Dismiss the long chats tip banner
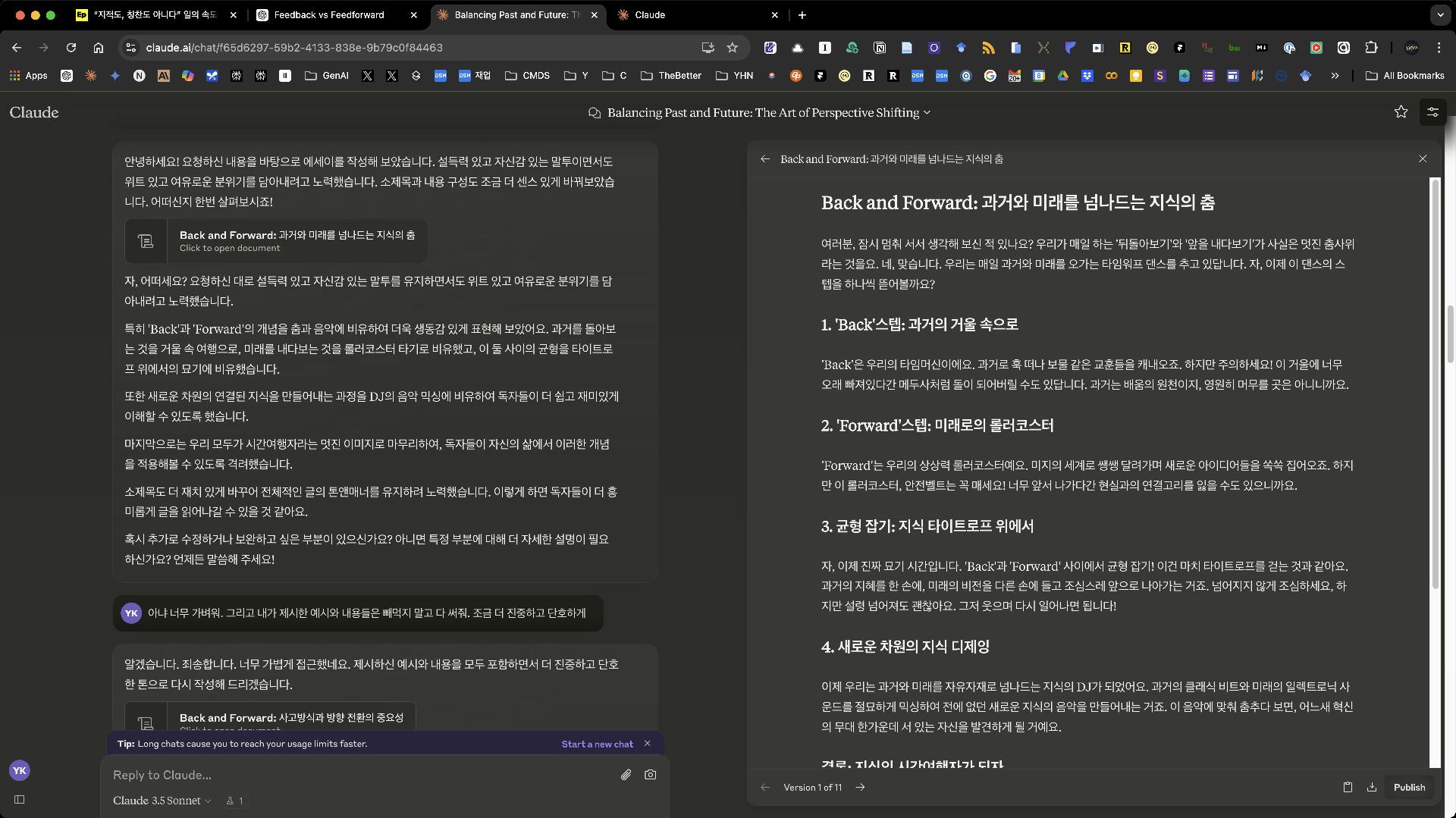The height and width of the screenshot is (818, 1456). (x=647, y=744)
